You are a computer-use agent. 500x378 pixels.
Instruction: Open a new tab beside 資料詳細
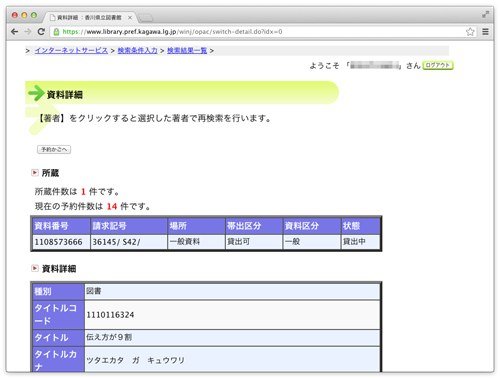click(145, 18)
